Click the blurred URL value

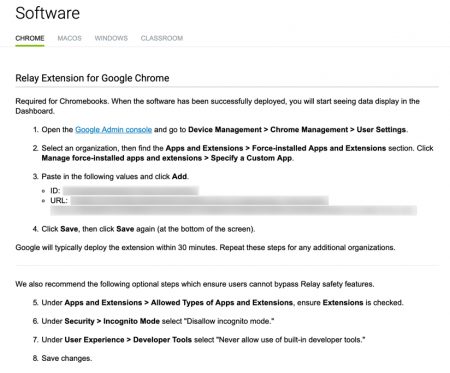pyautogui.click(x=233, y=205)
